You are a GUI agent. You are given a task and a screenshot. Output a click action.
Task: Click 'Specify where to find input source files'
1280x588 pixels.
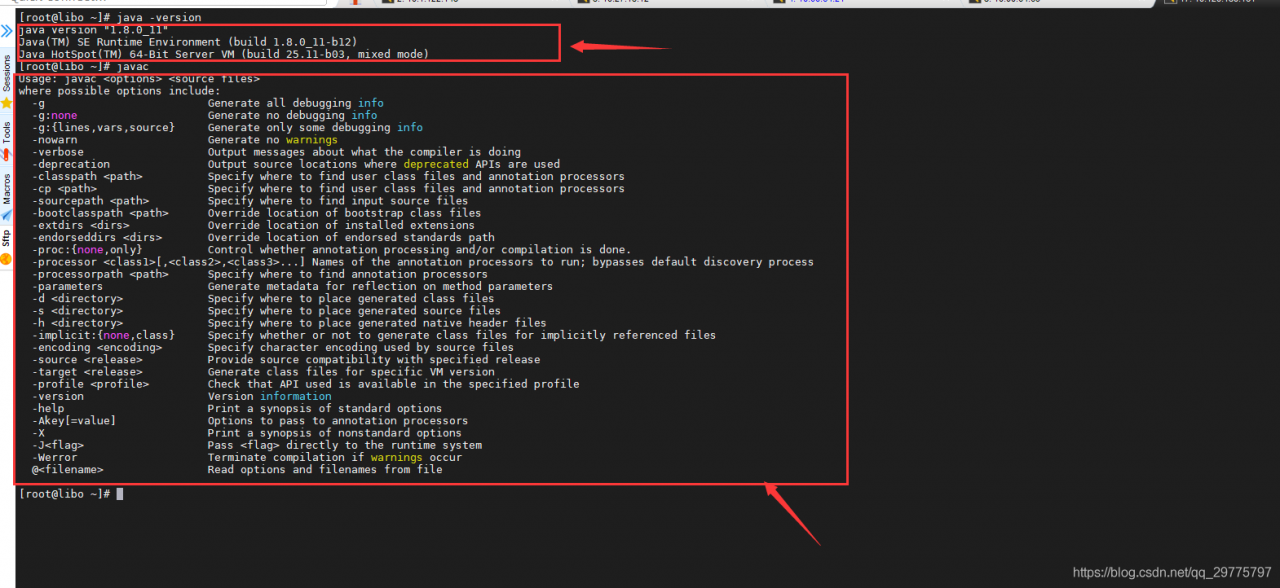338,201
